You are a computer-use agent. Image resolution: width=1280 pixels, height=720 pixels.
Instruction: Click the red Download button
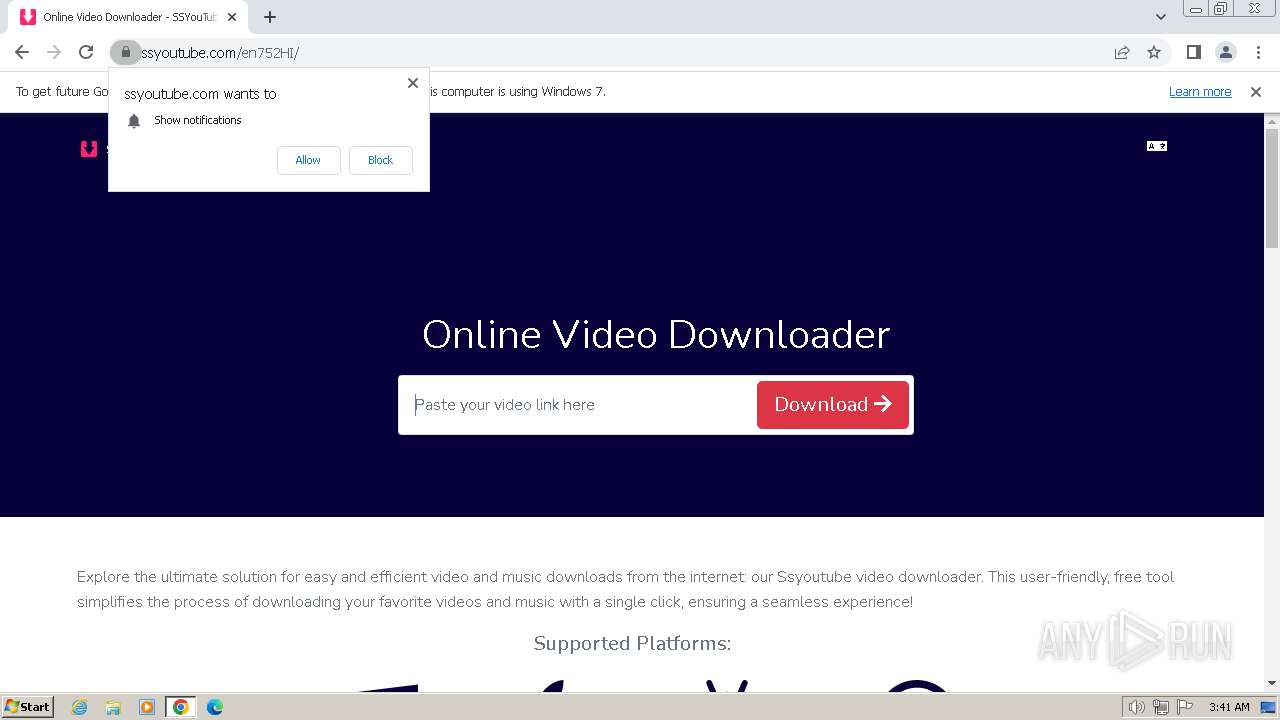click(833, 405)
